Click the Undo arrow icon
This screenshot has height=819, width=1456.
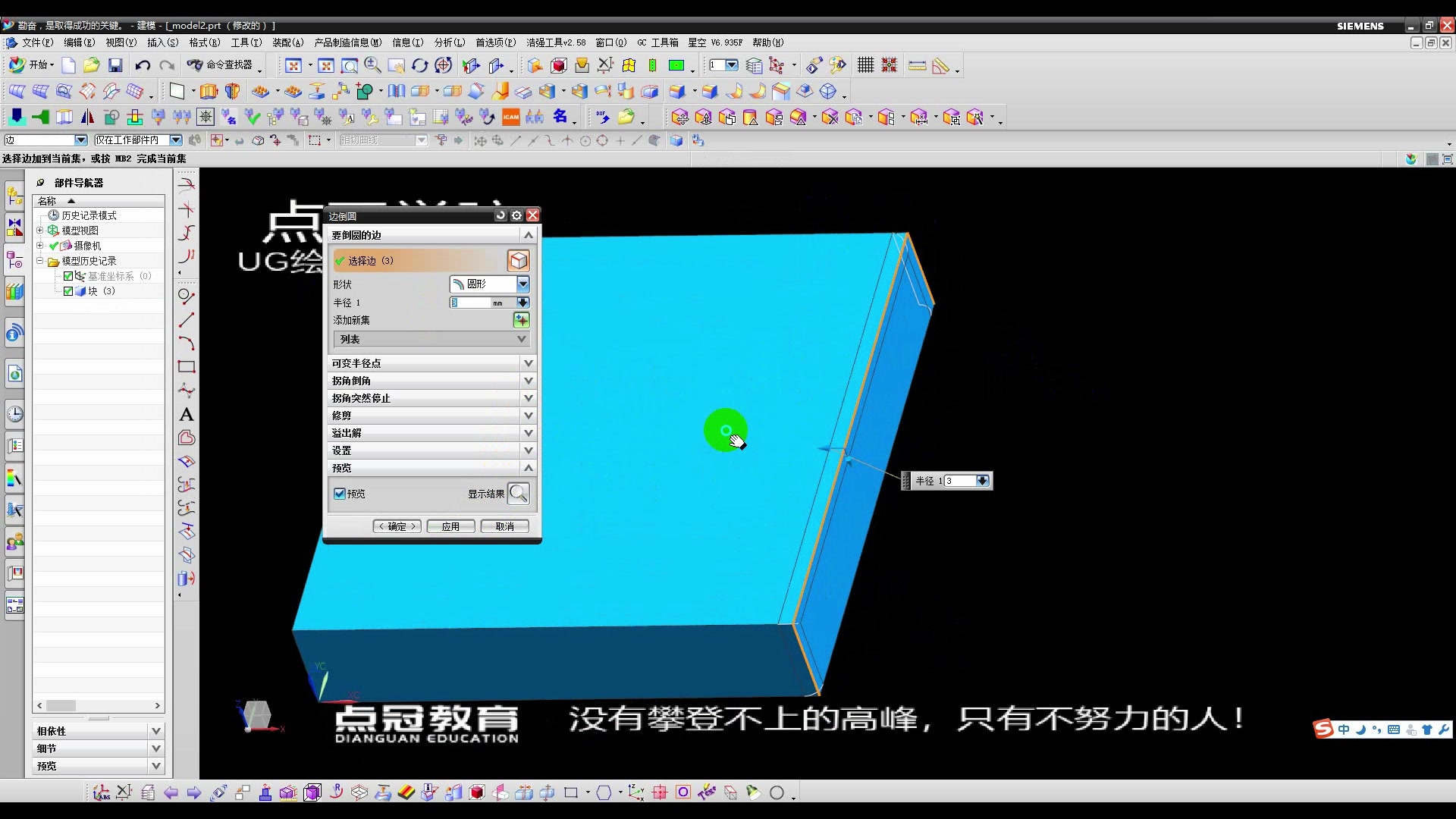click(x=143, y=66)
